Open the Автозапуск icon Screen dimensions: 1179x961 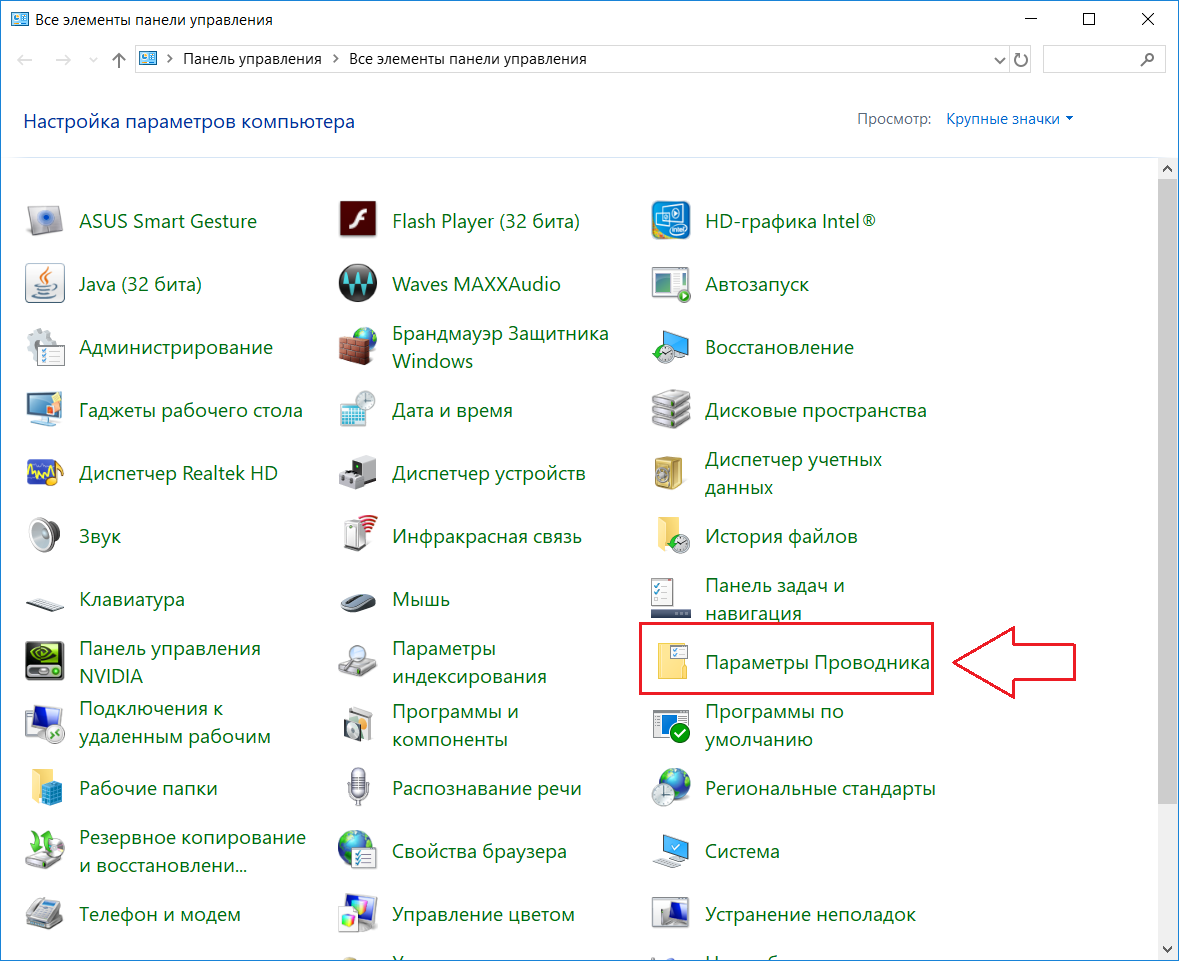tap(671, 284)
